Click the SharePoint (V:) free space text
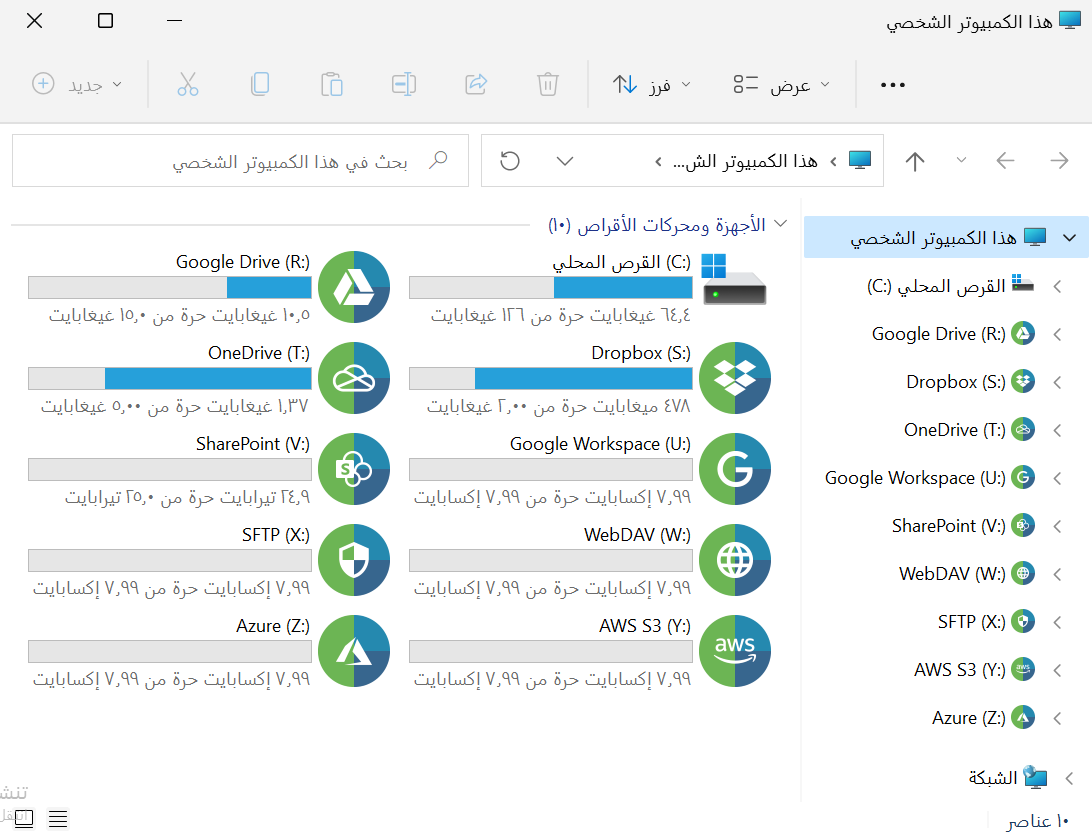 [x=187, y=497]
